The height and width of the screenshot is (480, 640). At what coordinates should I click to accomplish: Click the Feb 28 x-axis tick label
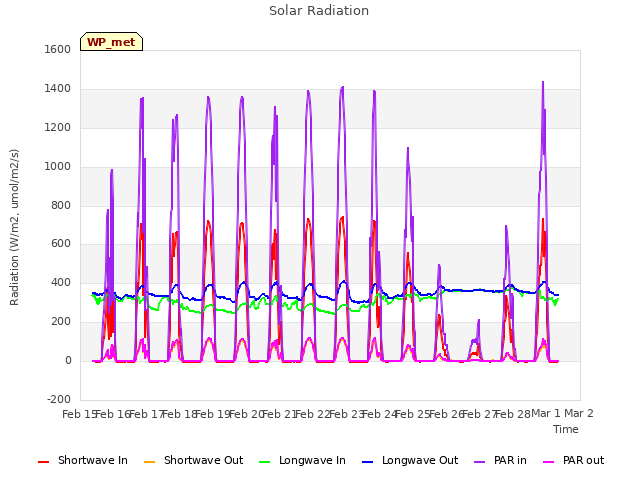coord(513,414)
